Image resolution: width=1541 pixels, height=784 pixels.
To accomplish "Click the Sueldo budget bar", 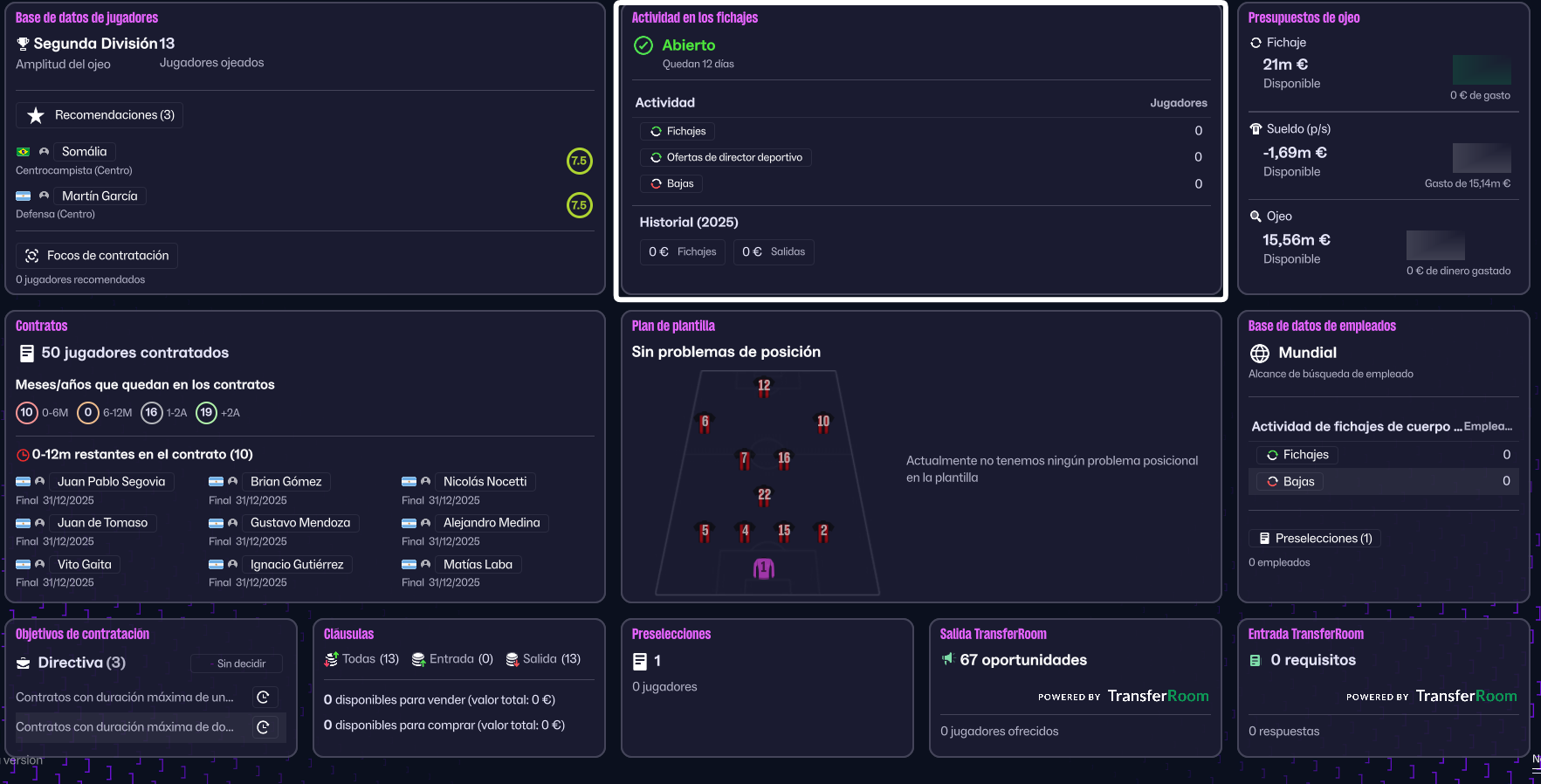I will click(x=1482, y=158).
